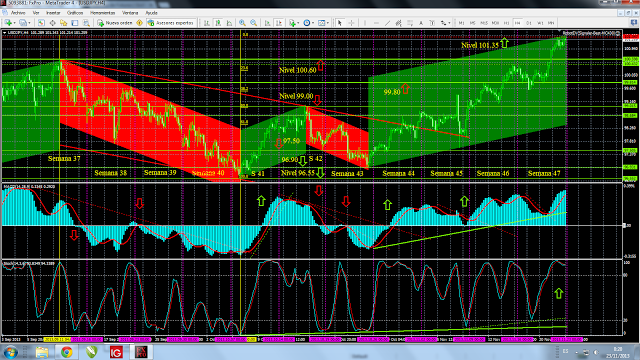Toggle the Asesores expertos button
Image resolution: width=640 pixels, height=360 pixels.
[171, 23]
